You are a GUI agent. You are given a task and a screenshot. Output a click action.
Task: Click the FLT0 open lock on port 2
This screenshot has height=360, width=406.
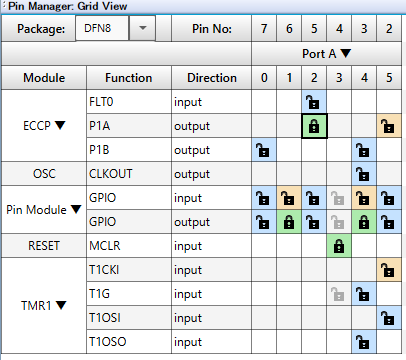[x=314, y=102]
